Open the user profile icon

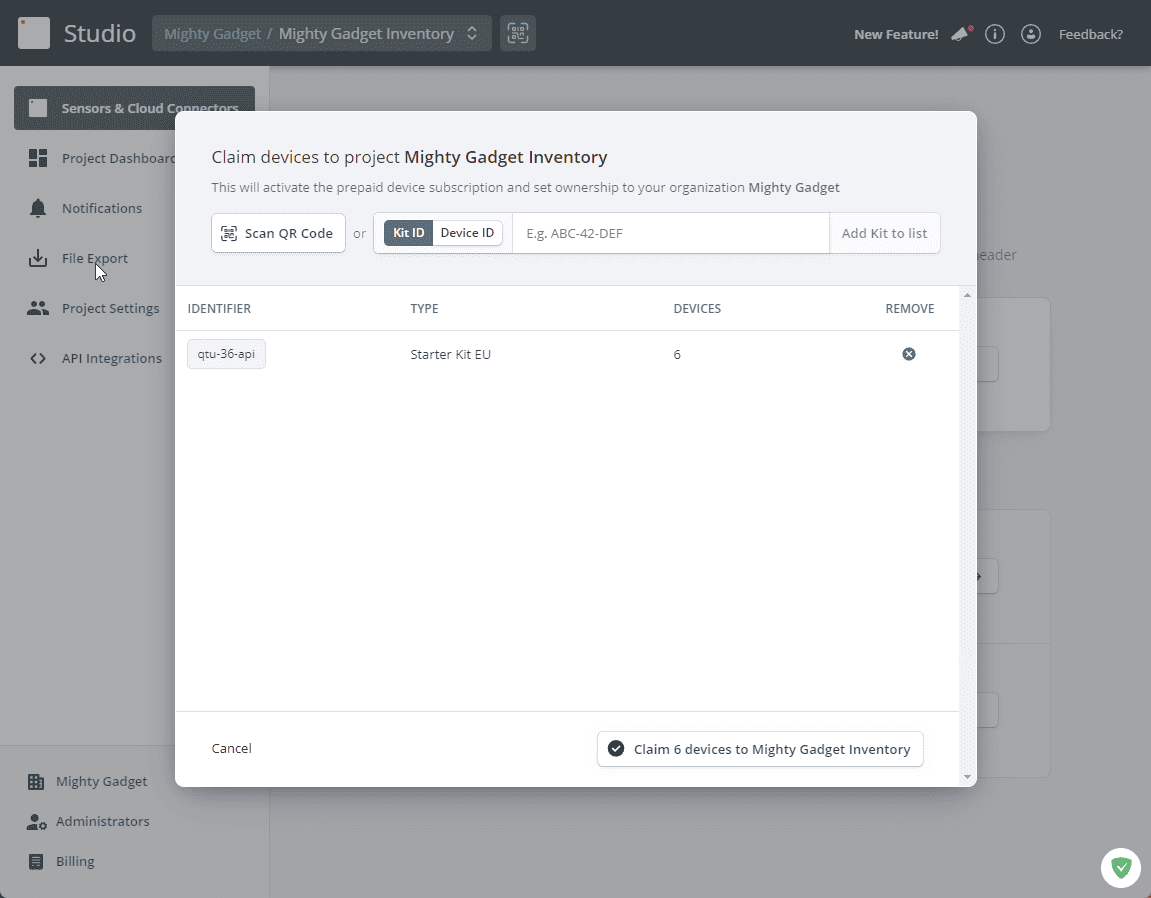(1030, 34)
